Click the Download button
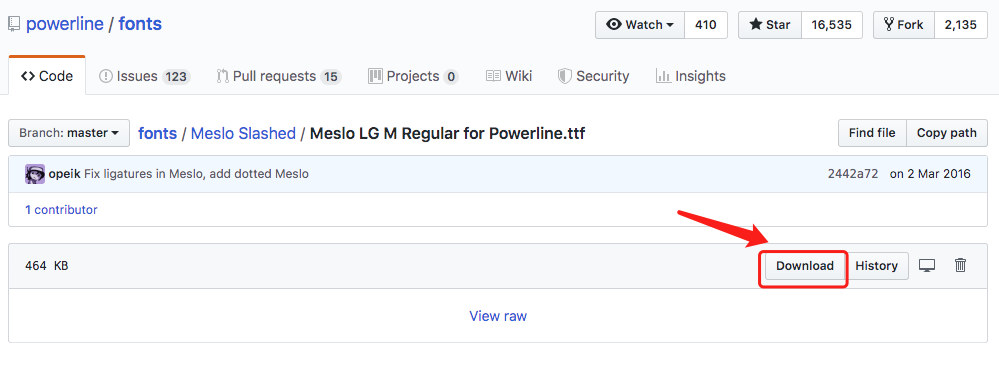The width and height of the screenshot is (999, 366). click(805, 266)
